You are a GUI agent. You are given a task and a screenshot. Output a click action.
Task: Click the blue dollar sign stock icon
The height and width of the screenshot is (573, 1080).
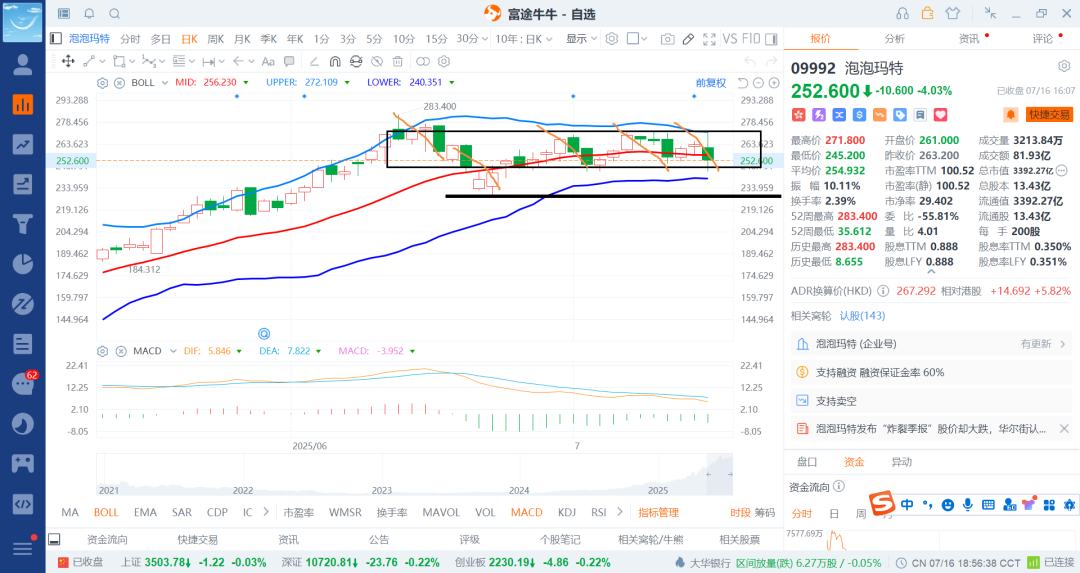pyautogui.click(x=859, y=115)
